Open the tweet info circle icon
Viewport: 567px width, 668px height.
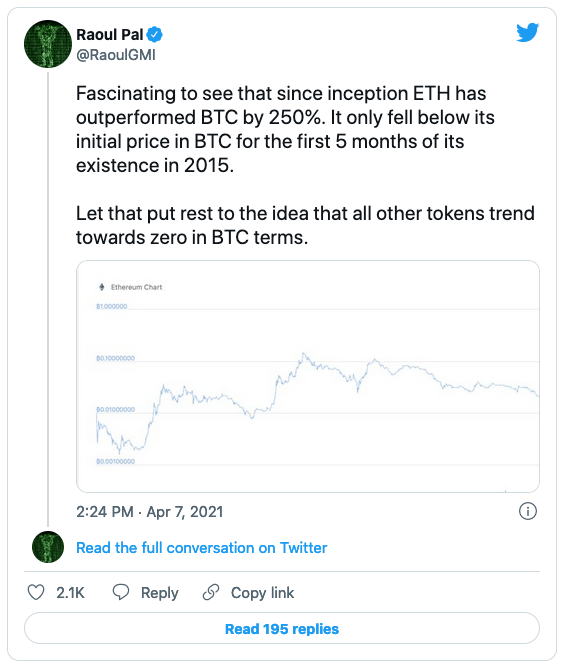tap(528, 511)
